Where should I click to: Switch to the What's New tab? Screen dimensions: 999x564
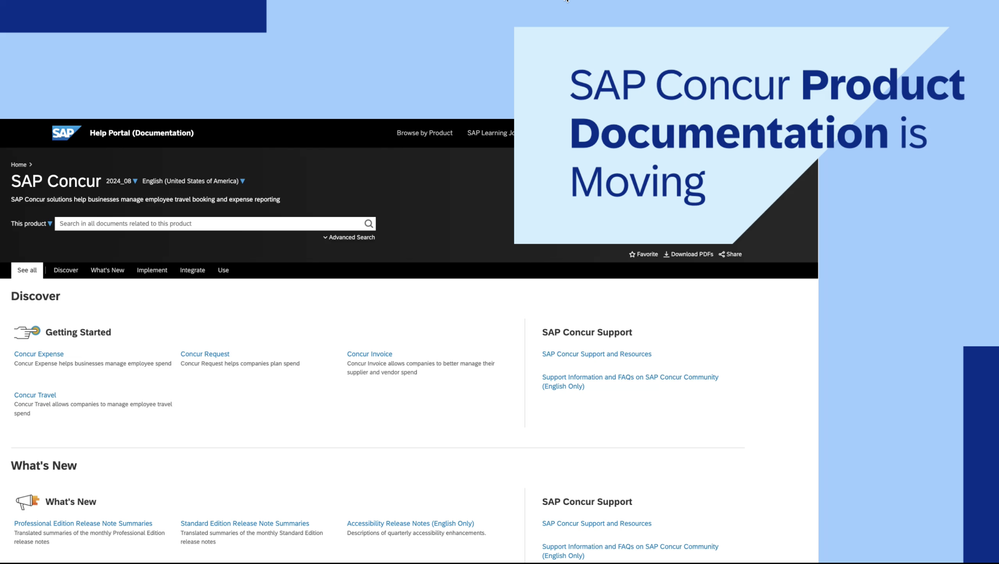(107, 270)
